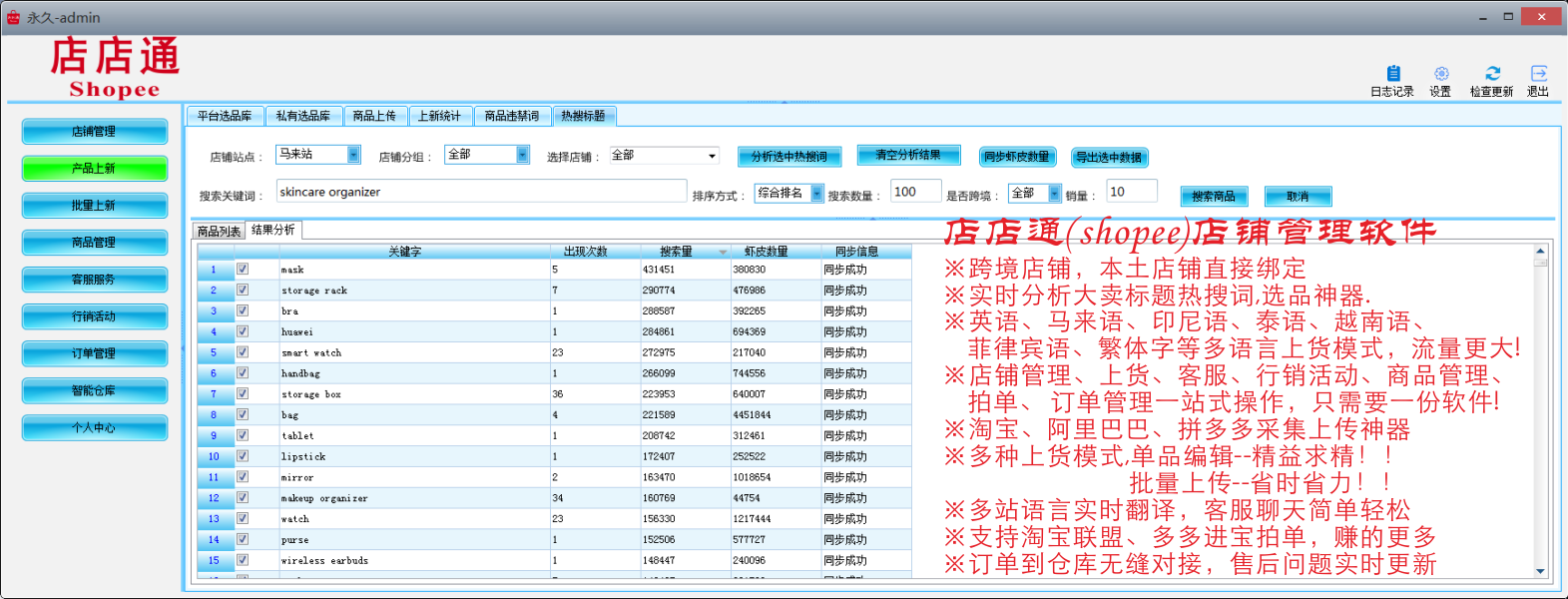This screenshot has width=1568, height=599.
Task: Open the 客服服务 sidebar section
Action: [94, 280]
